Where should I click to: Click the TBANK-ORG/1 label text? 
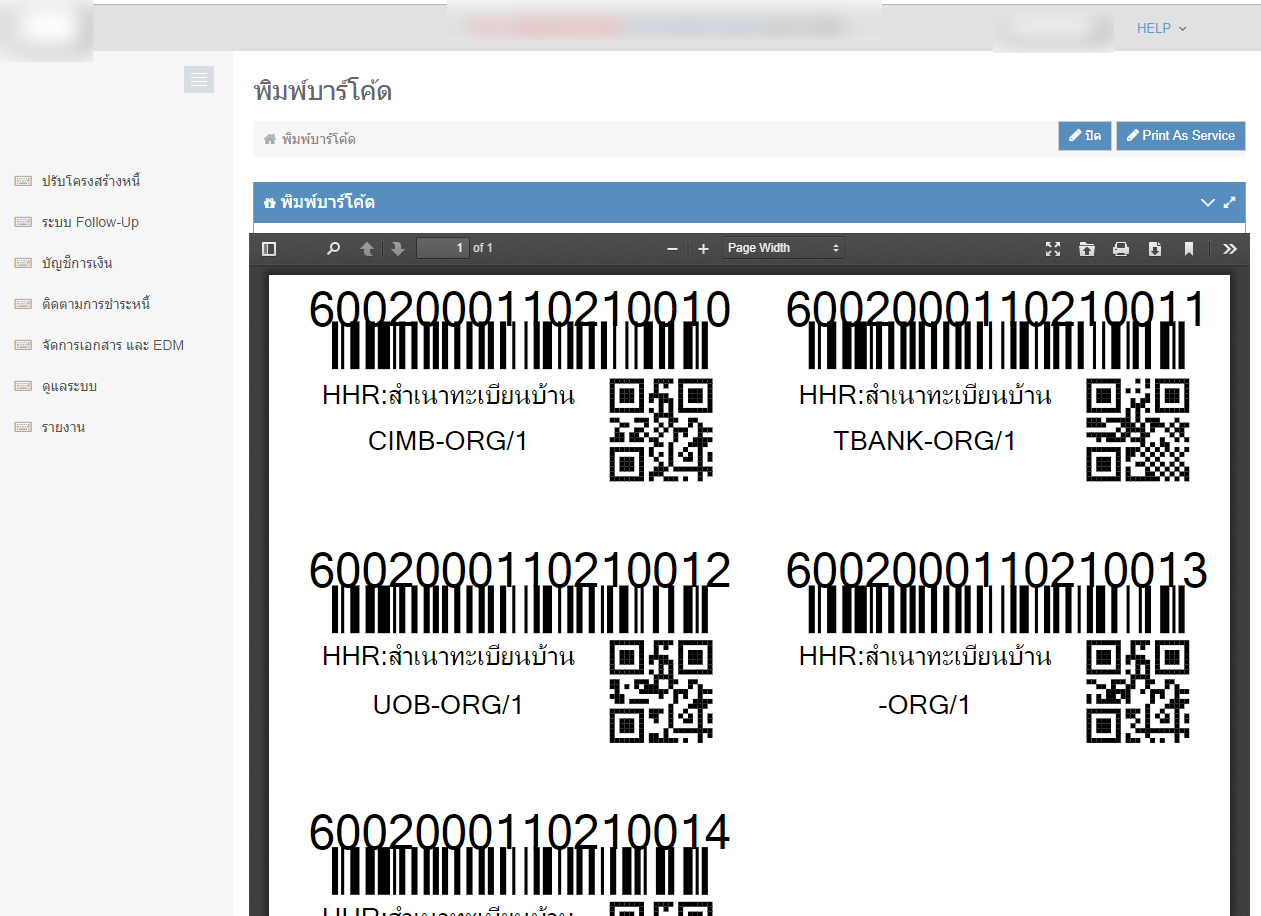tap(925, 441)
